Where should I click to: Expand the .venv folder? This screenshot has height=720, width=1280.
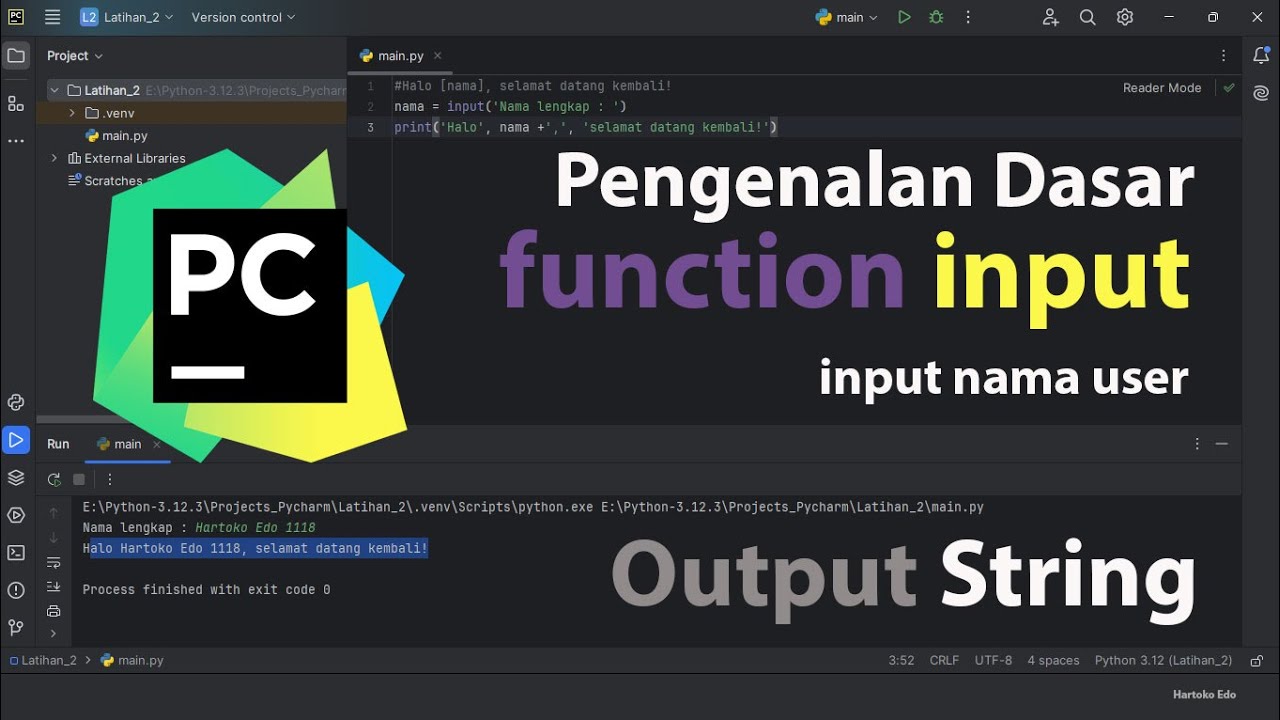(x=72, y=113)
